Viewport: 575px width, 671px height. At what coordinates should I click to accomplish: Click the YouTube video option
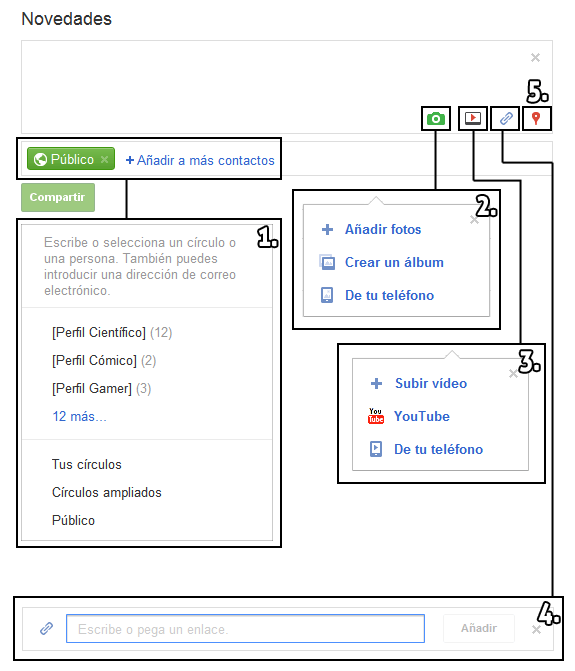click(x=422, y=416)
